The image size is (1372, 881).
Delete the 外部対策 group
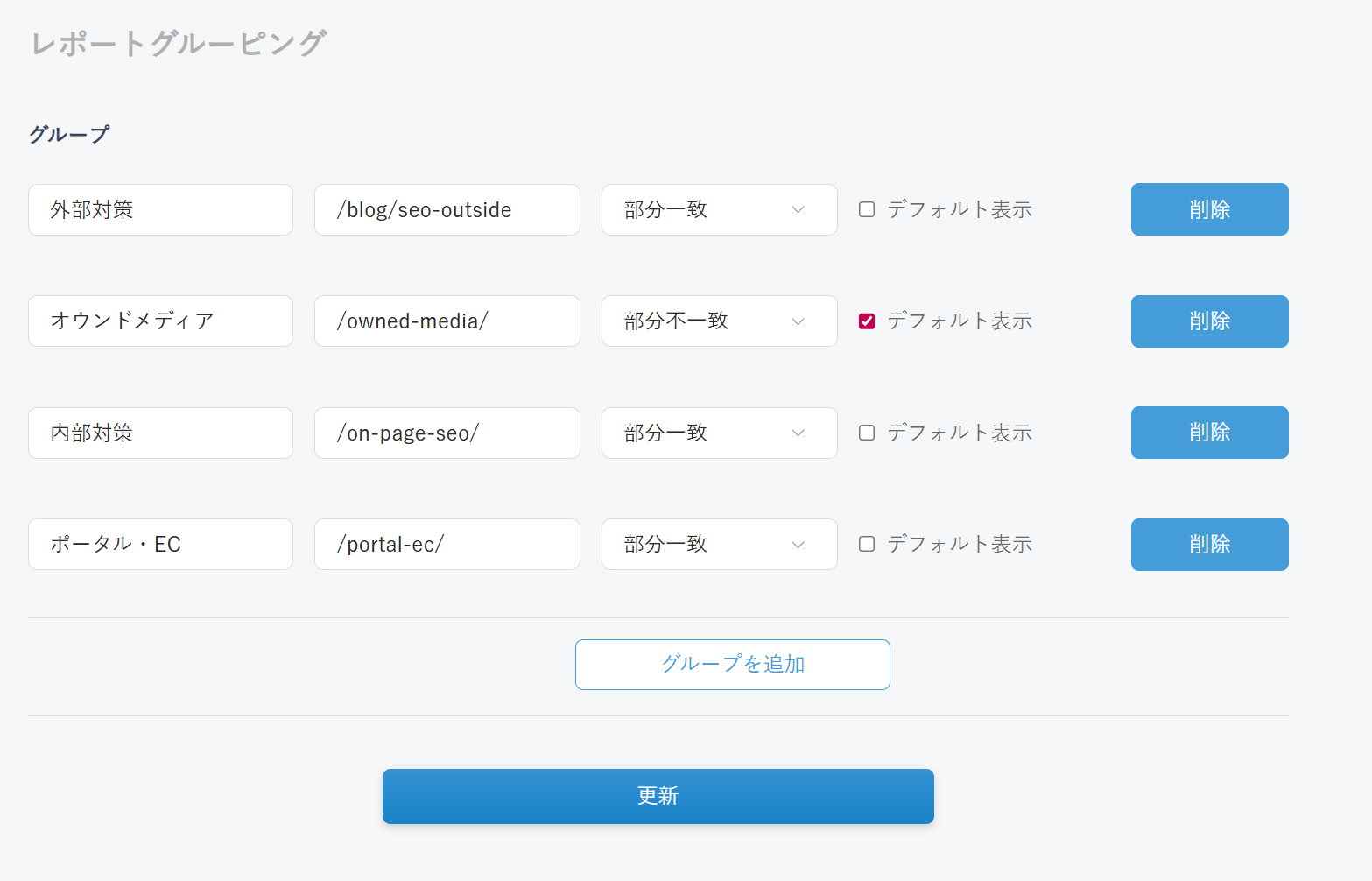tap(1209, 209)
